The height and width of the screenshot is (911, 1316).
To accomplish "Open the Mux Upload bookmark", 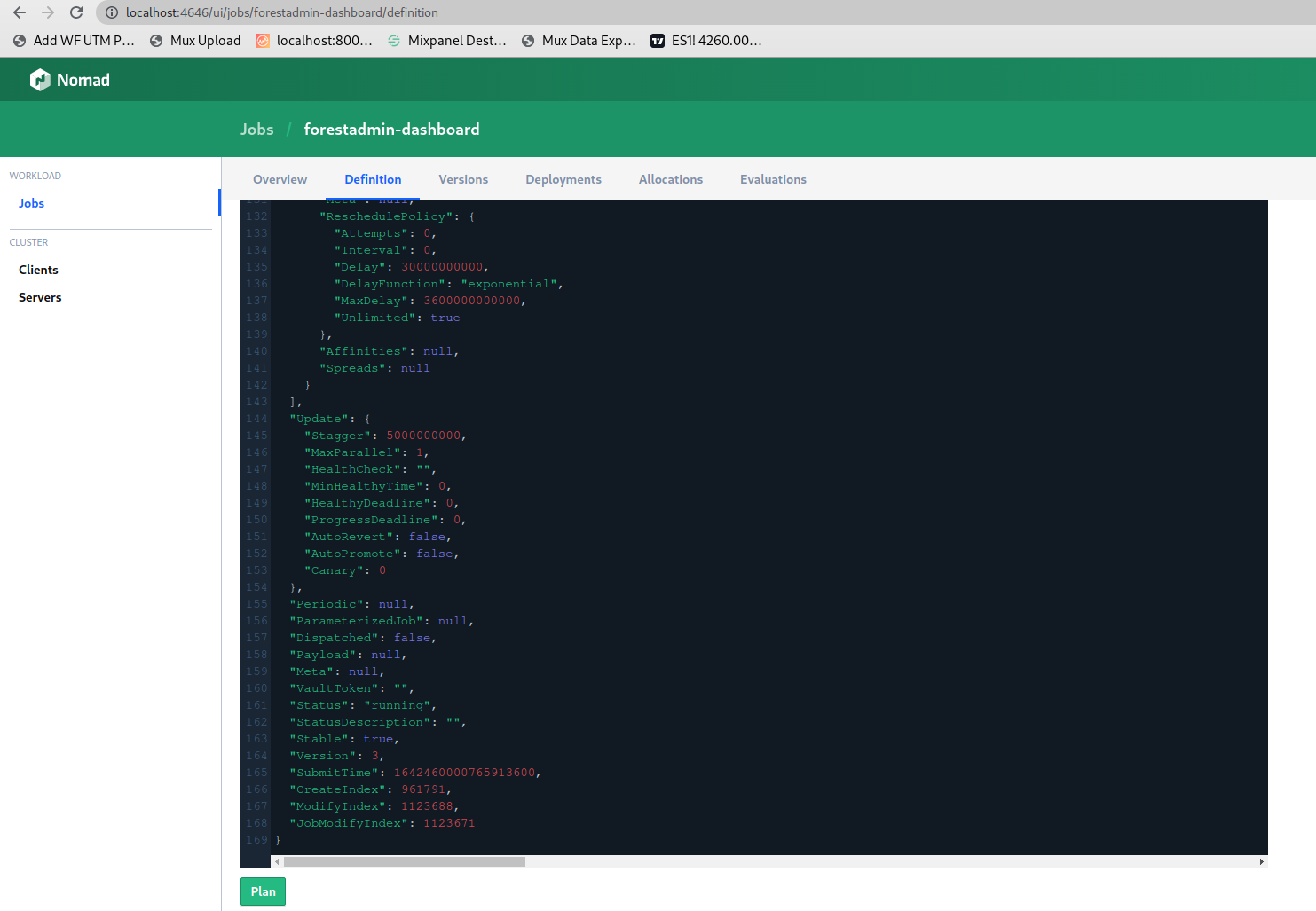I will point(195,41).
